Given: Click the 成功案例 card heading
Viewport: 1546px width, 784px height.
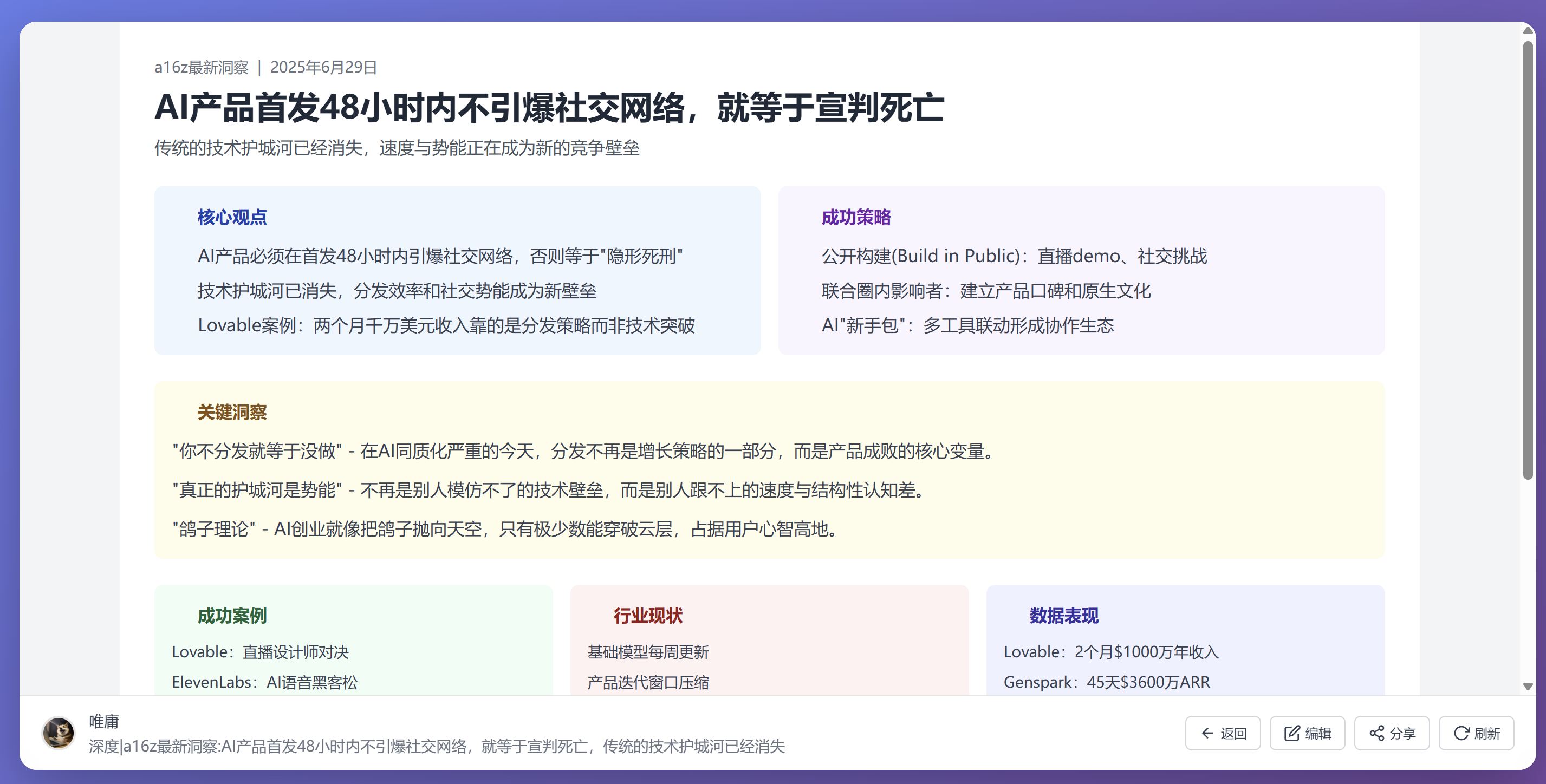Looking at the screenshot, I should [x=232, y=616].
